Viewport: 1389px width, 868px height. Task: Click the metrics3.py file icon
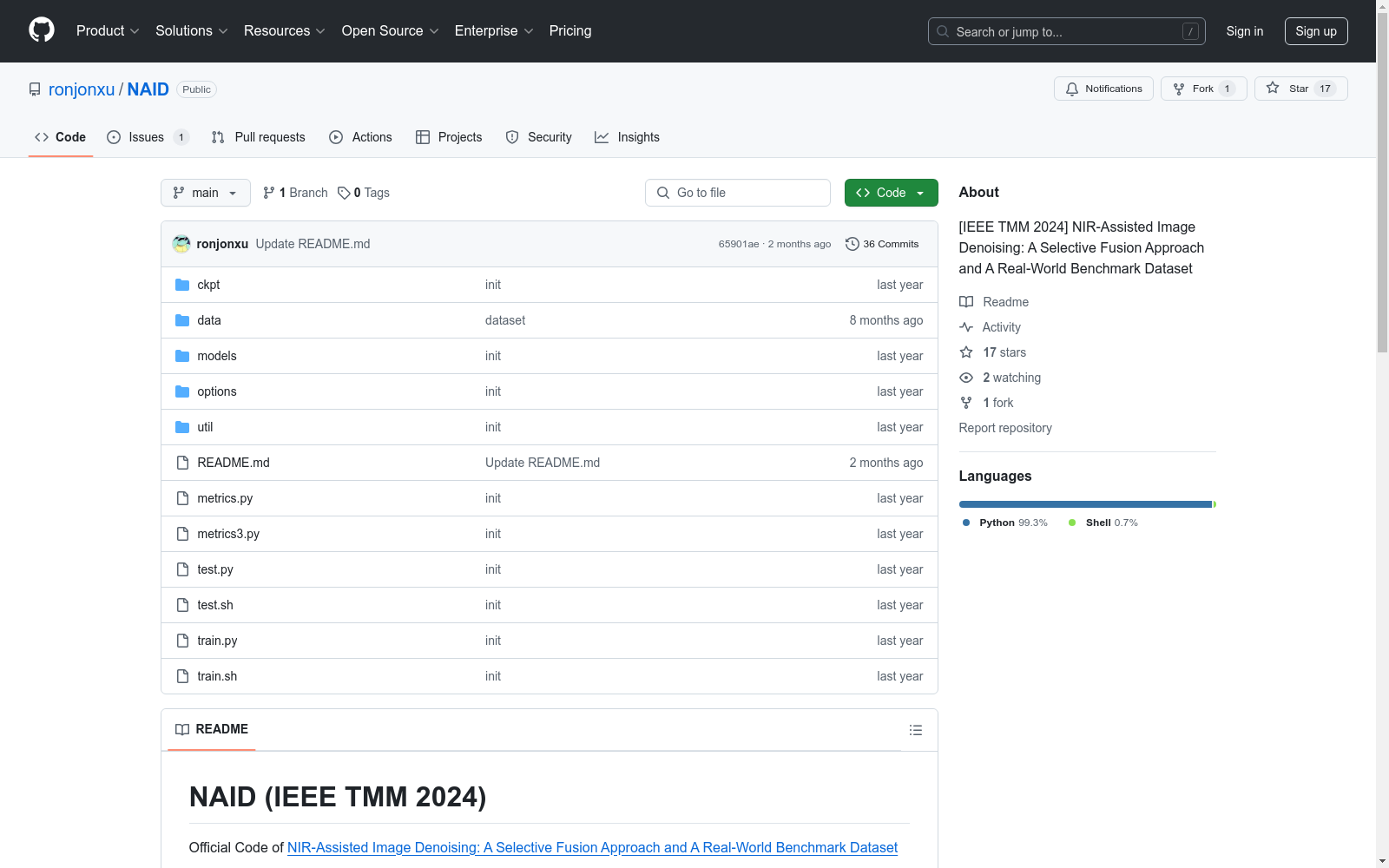[182, 534]
